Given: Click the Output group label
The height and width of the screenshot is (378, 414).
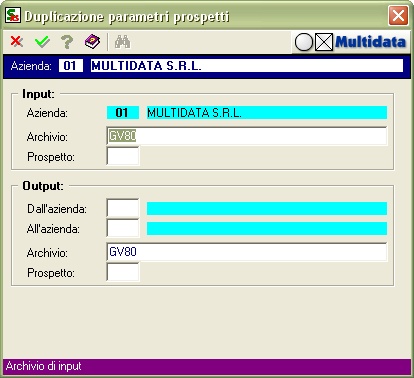Looking at the screenshot, I should click(x=43, y=186).
